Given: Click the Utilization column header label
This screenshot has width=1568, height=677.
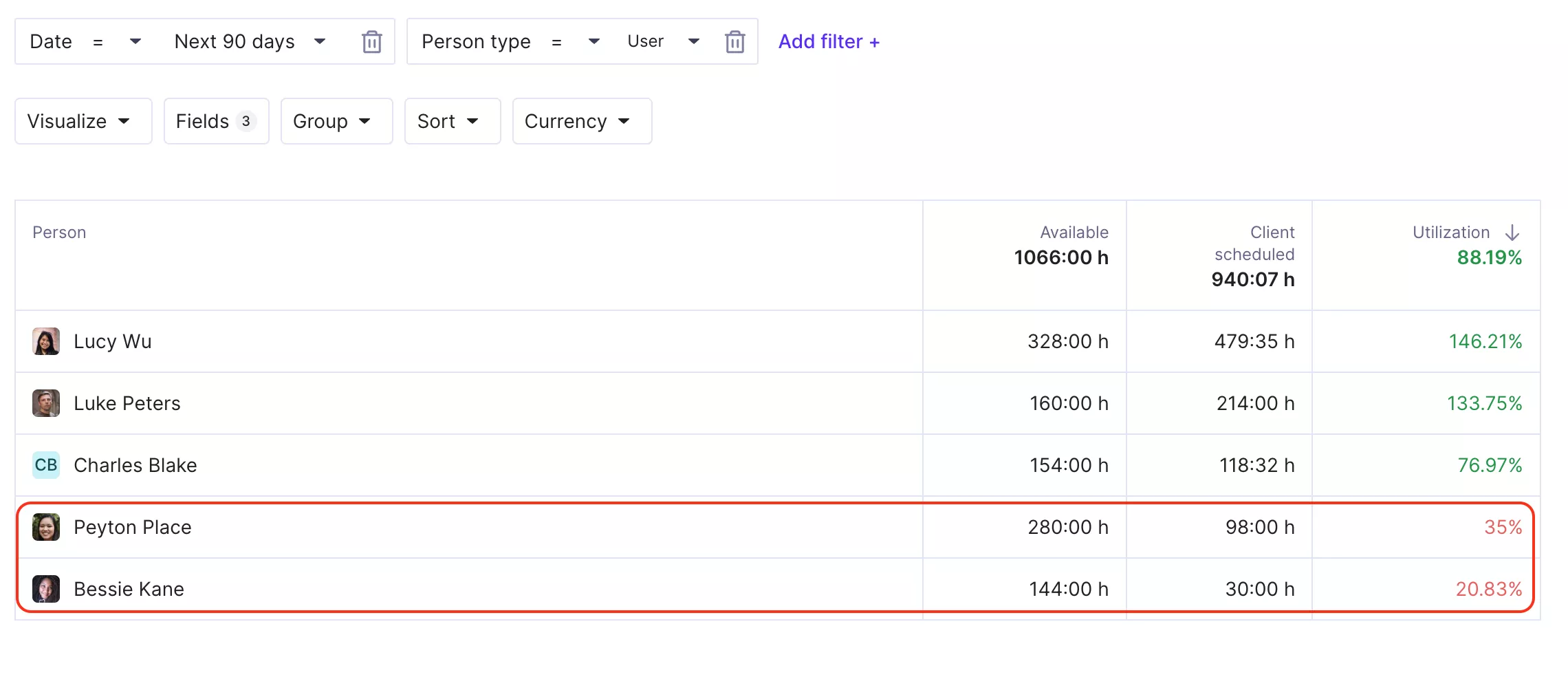Looking at the screenshot, I should coord(1451,233).
